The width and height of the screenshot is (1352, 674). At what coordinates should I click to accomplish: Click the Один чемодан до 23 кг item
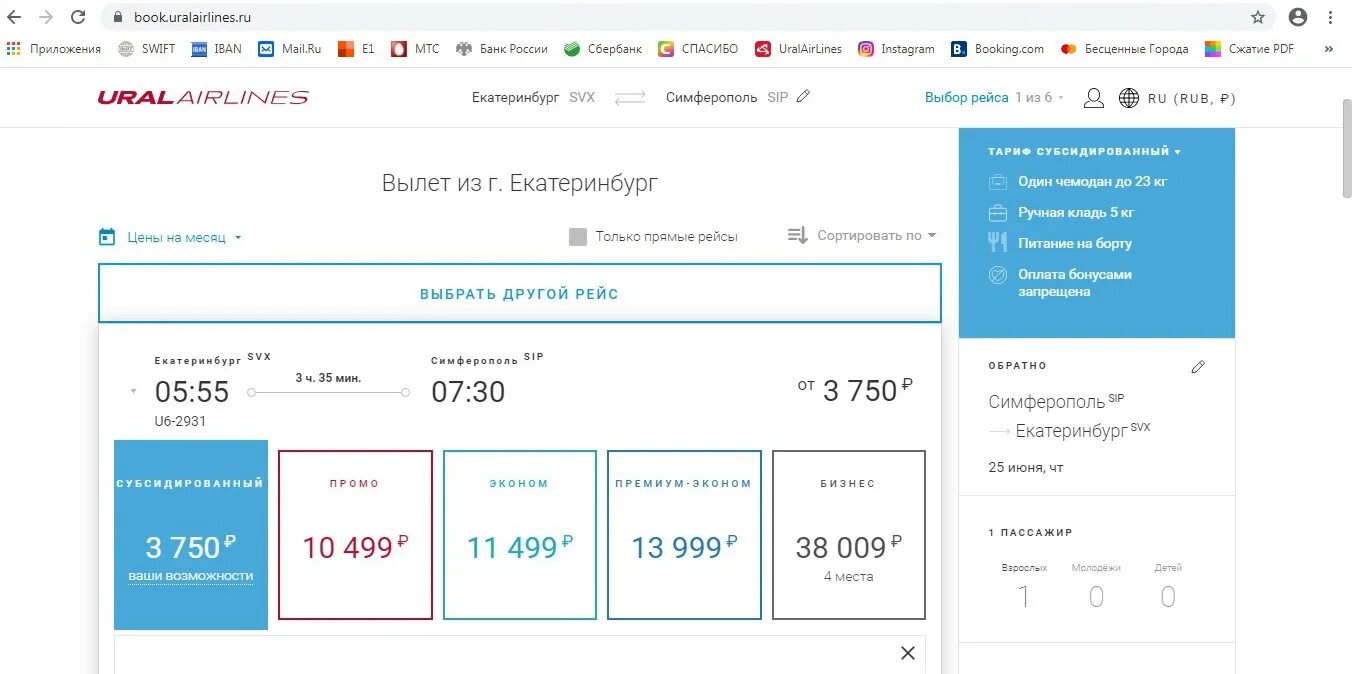pyautogui.click(x=1078, y=182)
